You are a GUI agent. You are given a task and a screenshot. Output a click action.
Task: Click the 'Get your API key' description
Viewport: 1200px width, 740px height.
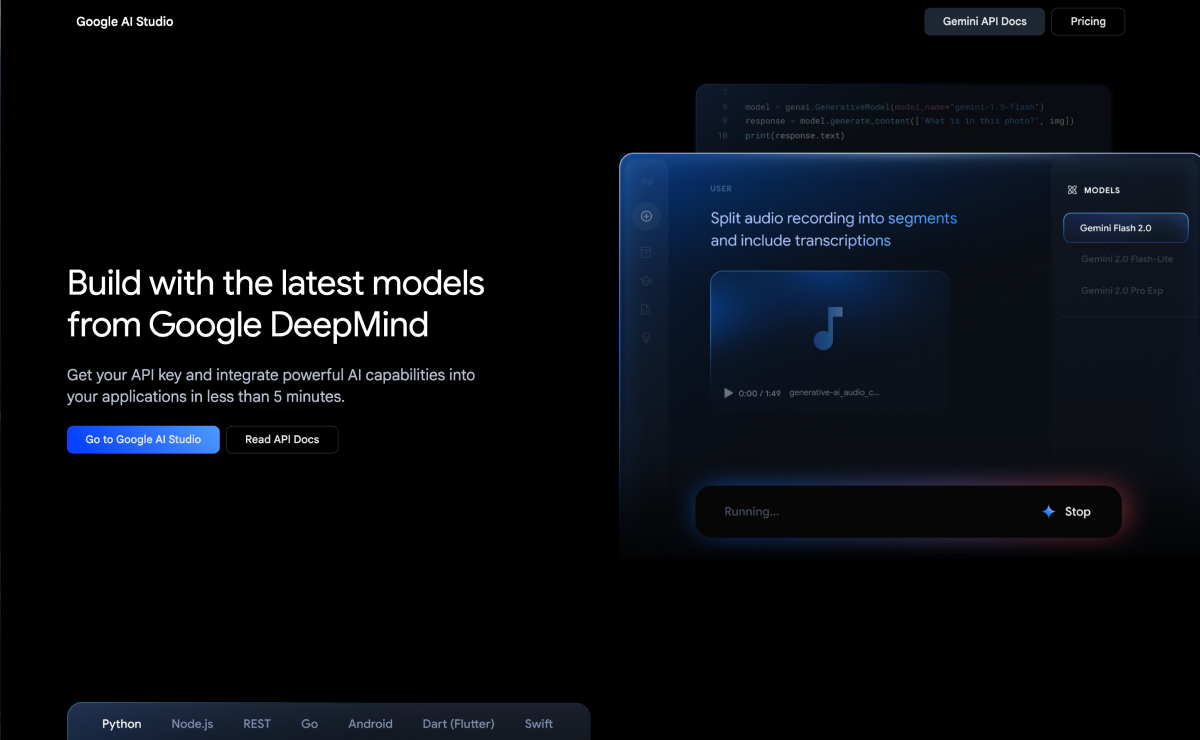coord(271,385)
